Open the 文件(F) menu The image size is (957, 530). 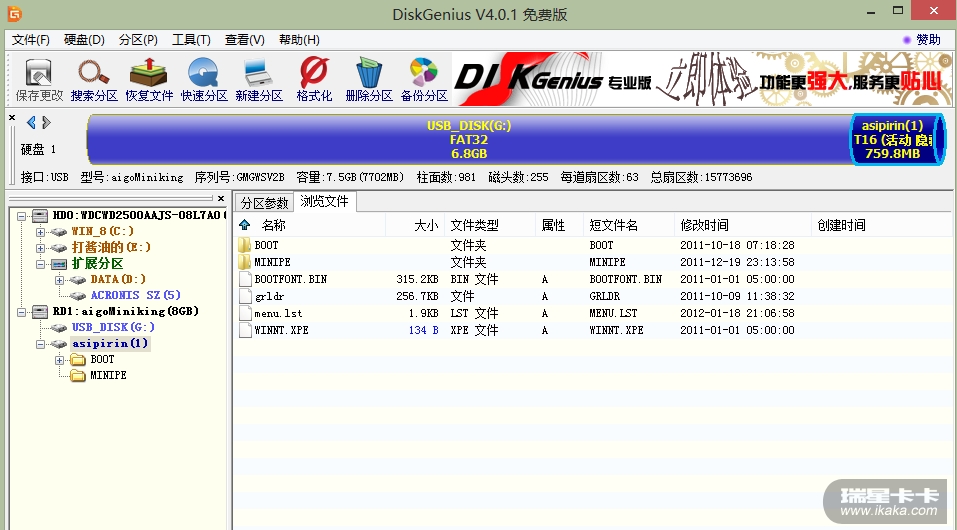(31, 40)
